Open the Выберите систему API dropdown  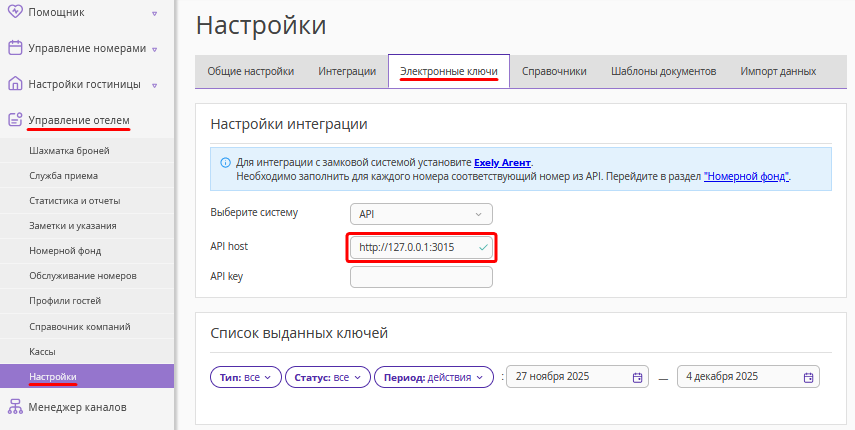(x=421, y=213)
